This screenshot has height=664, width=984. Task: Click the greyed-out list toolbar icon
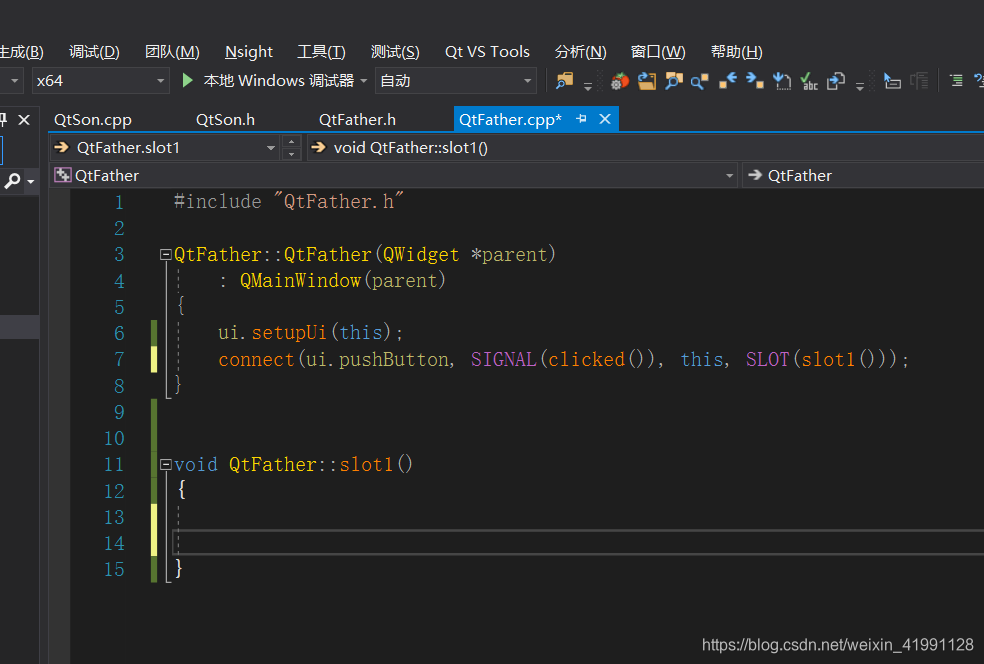tap(919, 81)
